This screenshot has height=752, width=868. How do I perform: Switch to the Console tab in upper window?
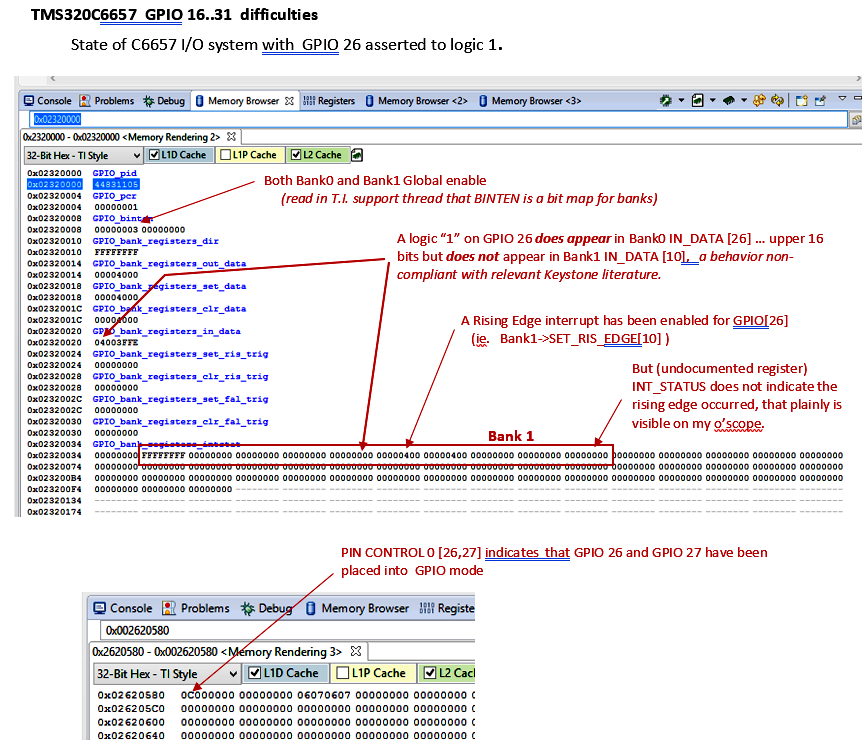point(48,101)
